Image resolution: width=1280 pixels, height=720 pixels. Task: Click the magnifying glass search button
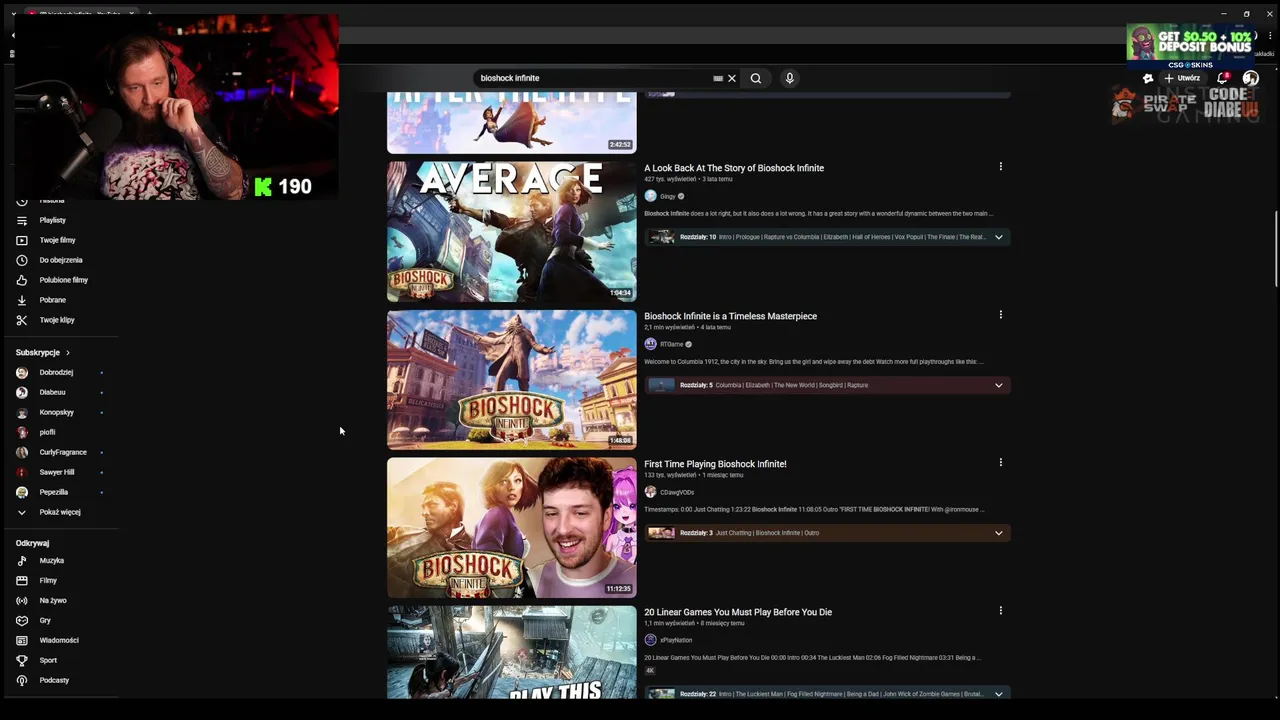pyautogui.click(x=756, y=78)
